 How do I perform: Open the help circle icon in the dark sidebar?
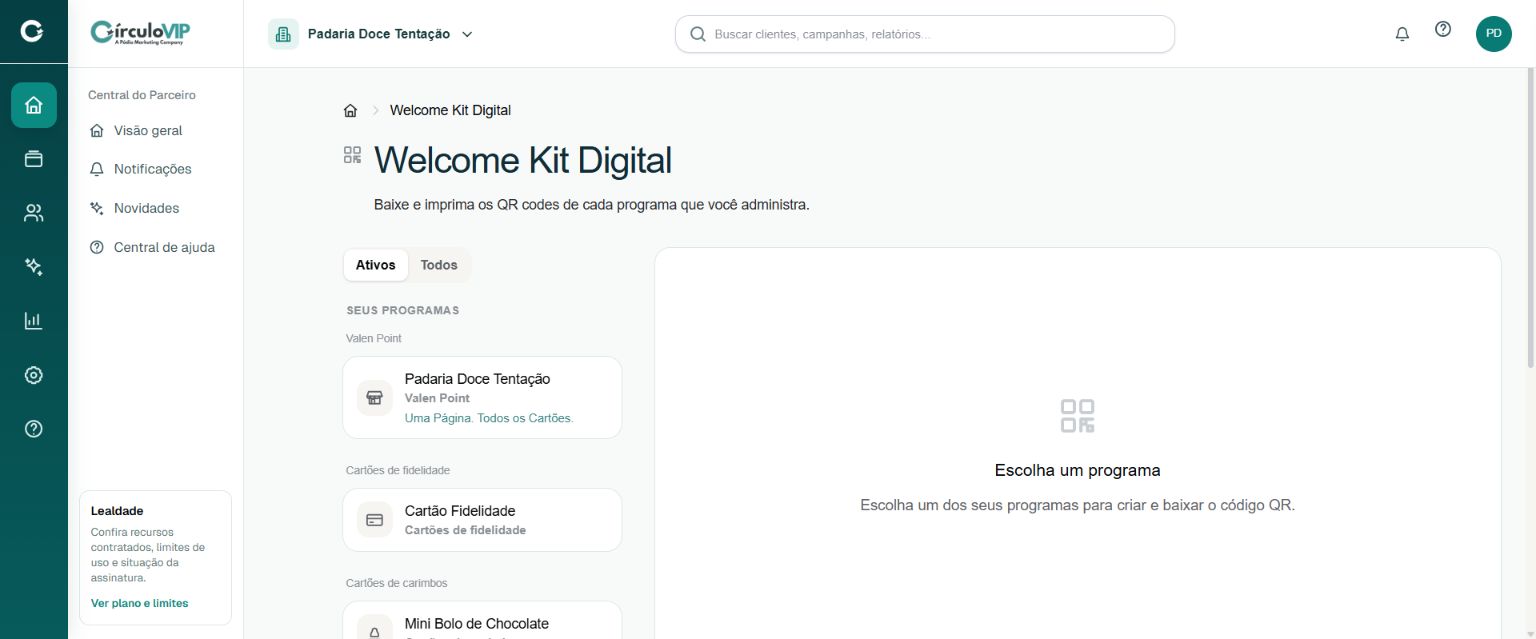click(x=34, y=429)
